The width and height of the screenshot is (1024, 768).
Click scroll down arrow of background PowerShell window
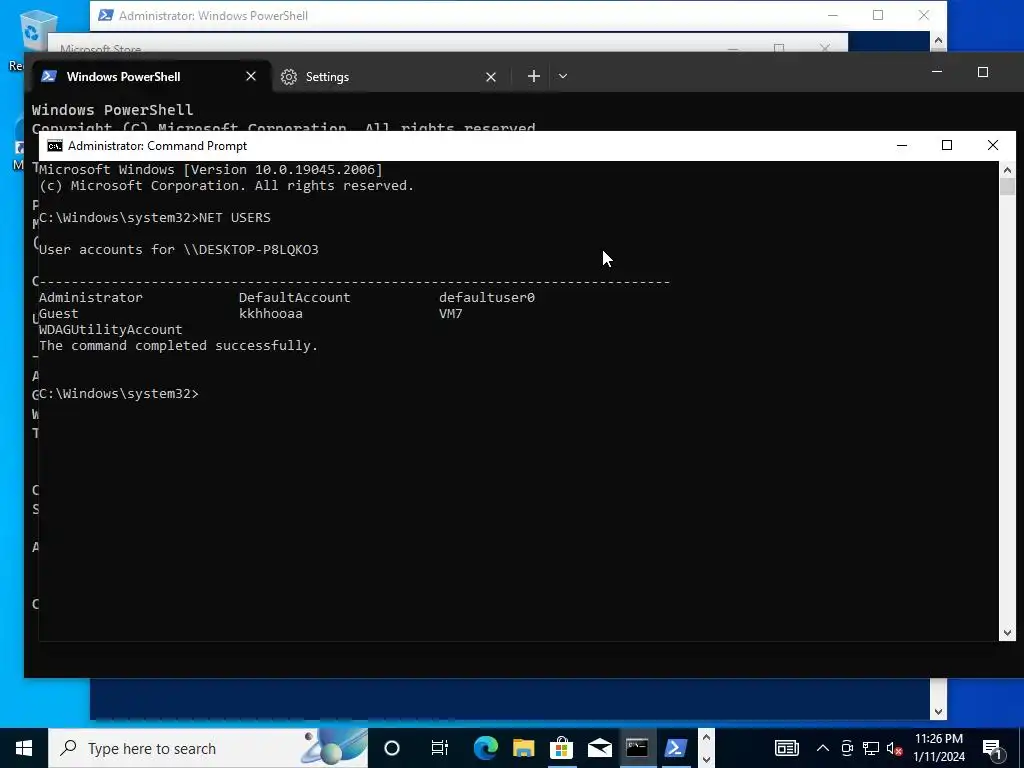(938, 712)
